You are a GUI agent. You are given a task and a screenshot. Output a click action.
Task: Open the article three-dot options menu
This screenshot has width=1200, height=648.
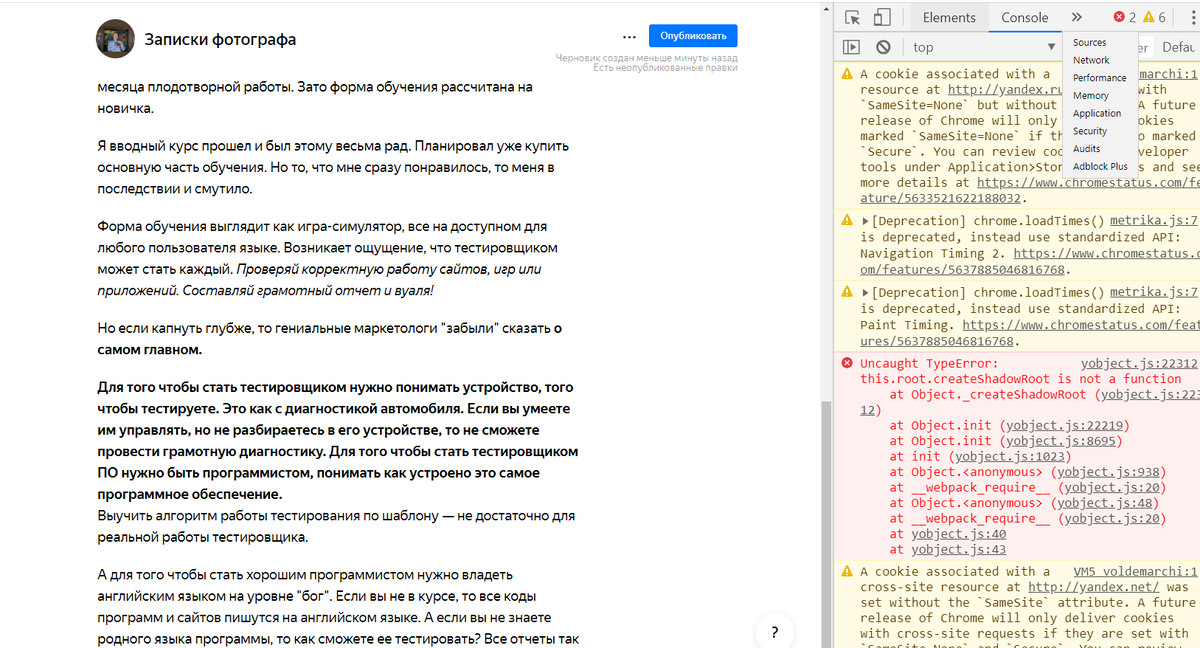(x=628, y=36)
